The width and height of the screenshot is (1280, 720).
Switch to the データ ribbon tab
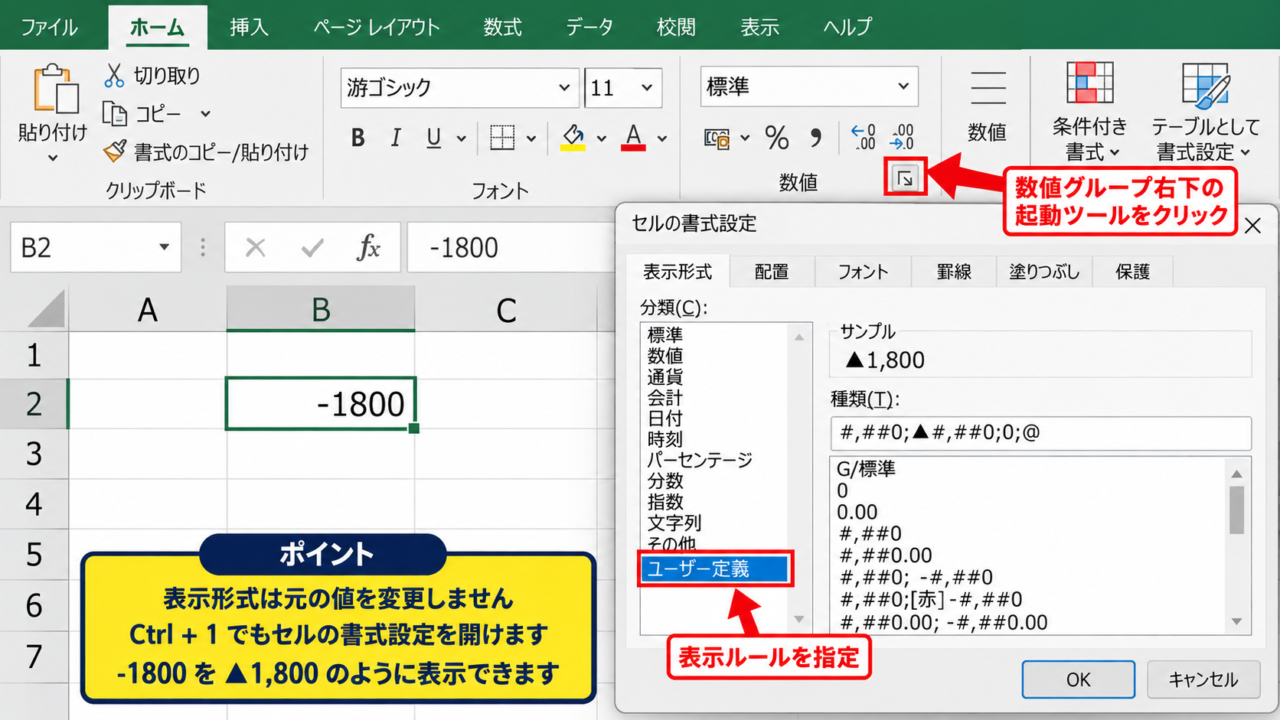click(589, 27)
